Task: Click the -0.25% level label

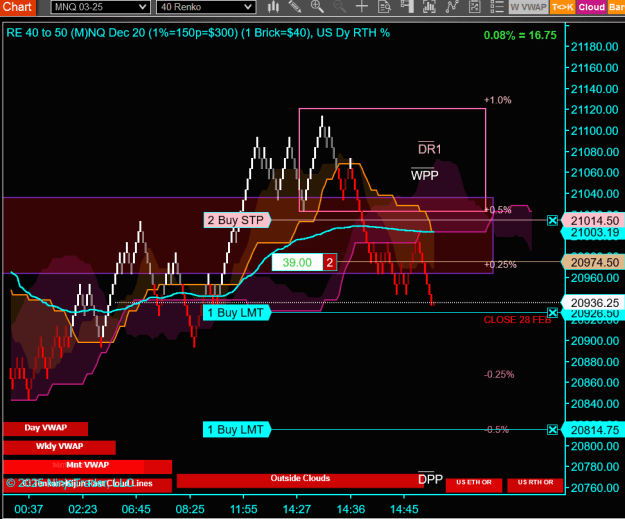Action: coord(499,374)
